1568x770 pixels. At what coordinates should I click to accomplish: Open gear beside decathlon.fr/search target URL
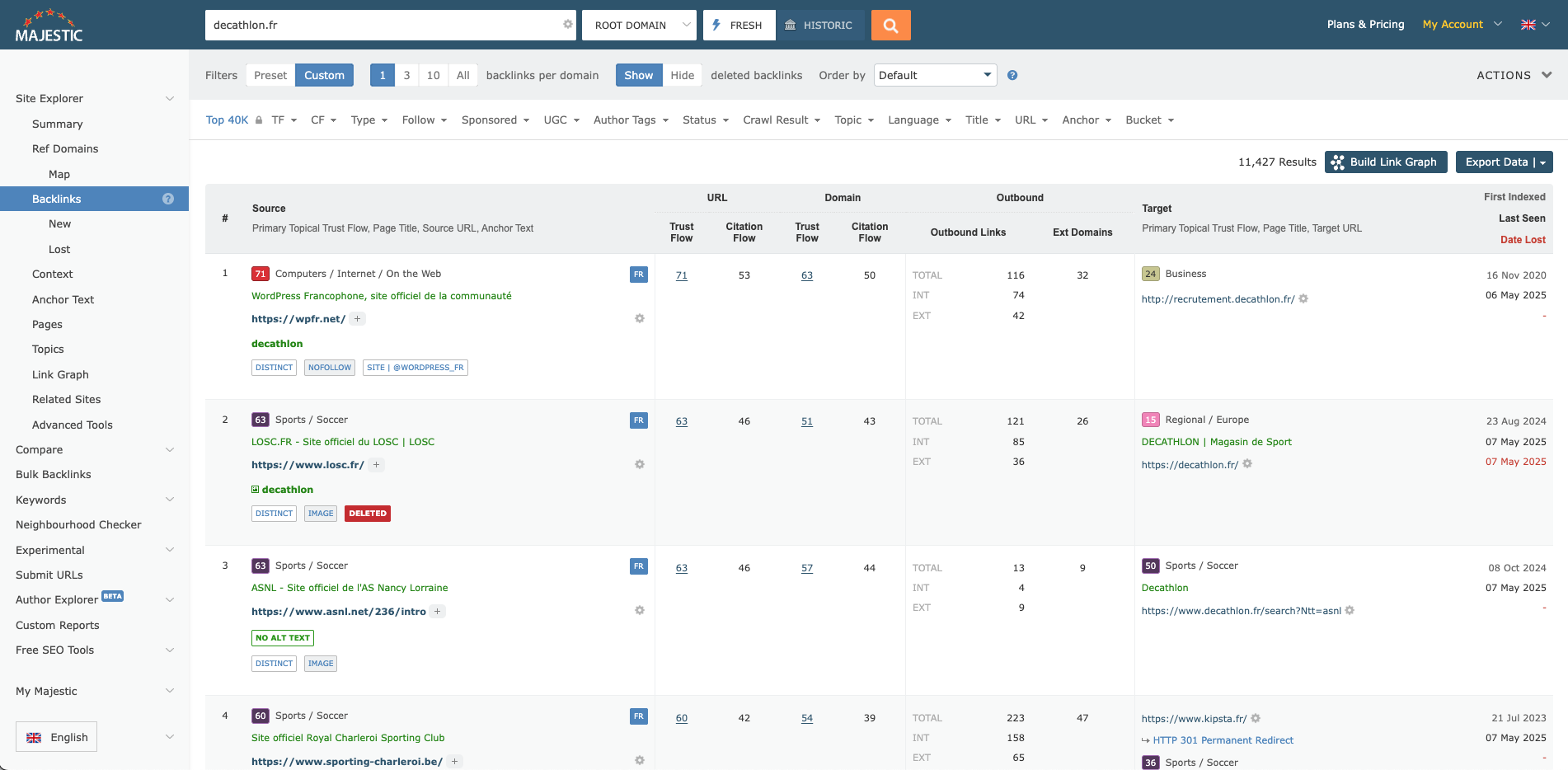(1350, 610)
